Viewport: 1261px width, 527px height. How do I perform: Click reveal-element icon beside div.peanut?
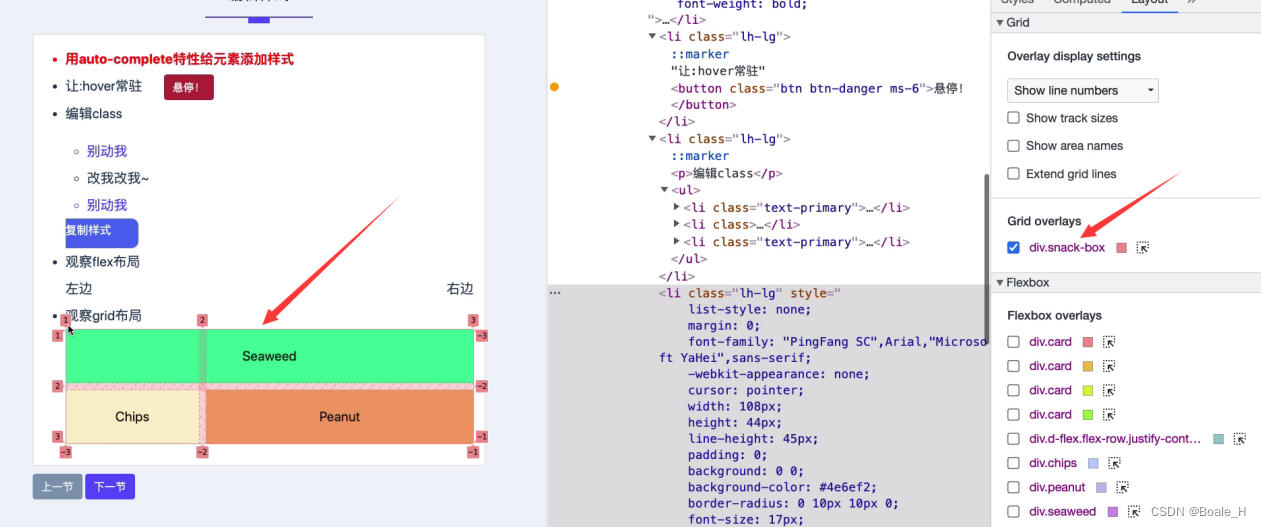[x=1122, y=487]
